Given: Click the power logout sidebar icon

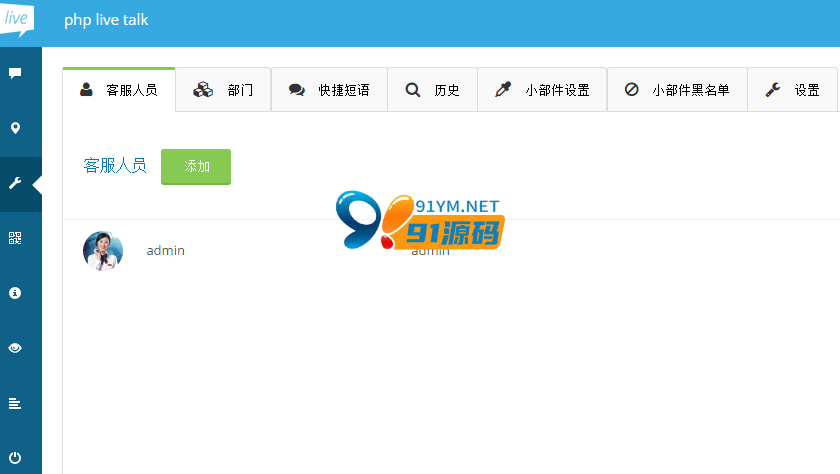Looking at the screenshot, I should (15, 458).
